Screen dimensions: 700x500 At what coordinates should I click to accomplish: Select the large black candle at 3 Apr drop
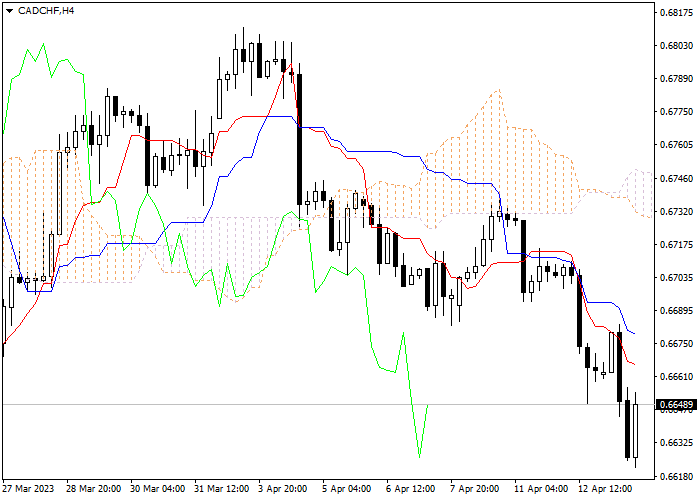(300, 139)
